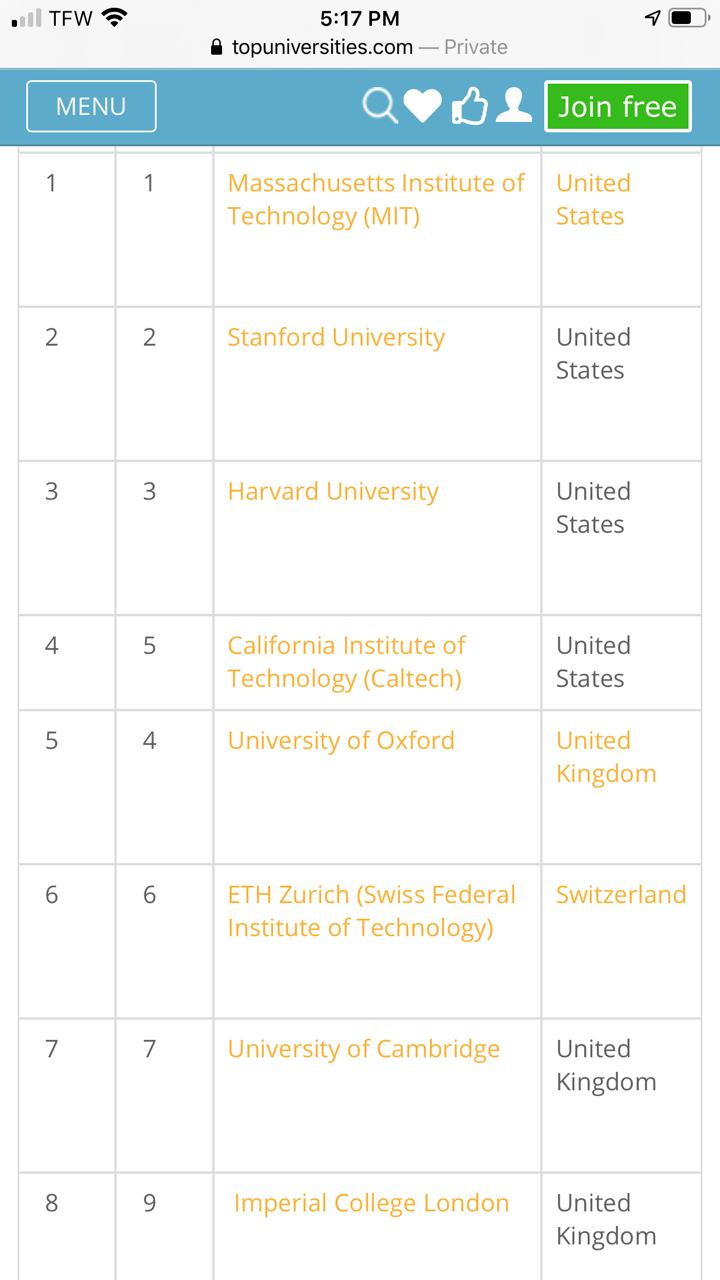Screen dimensions: 720x1280
Task: Tap the topuniversities.com address field
Action: click(360, 47)
